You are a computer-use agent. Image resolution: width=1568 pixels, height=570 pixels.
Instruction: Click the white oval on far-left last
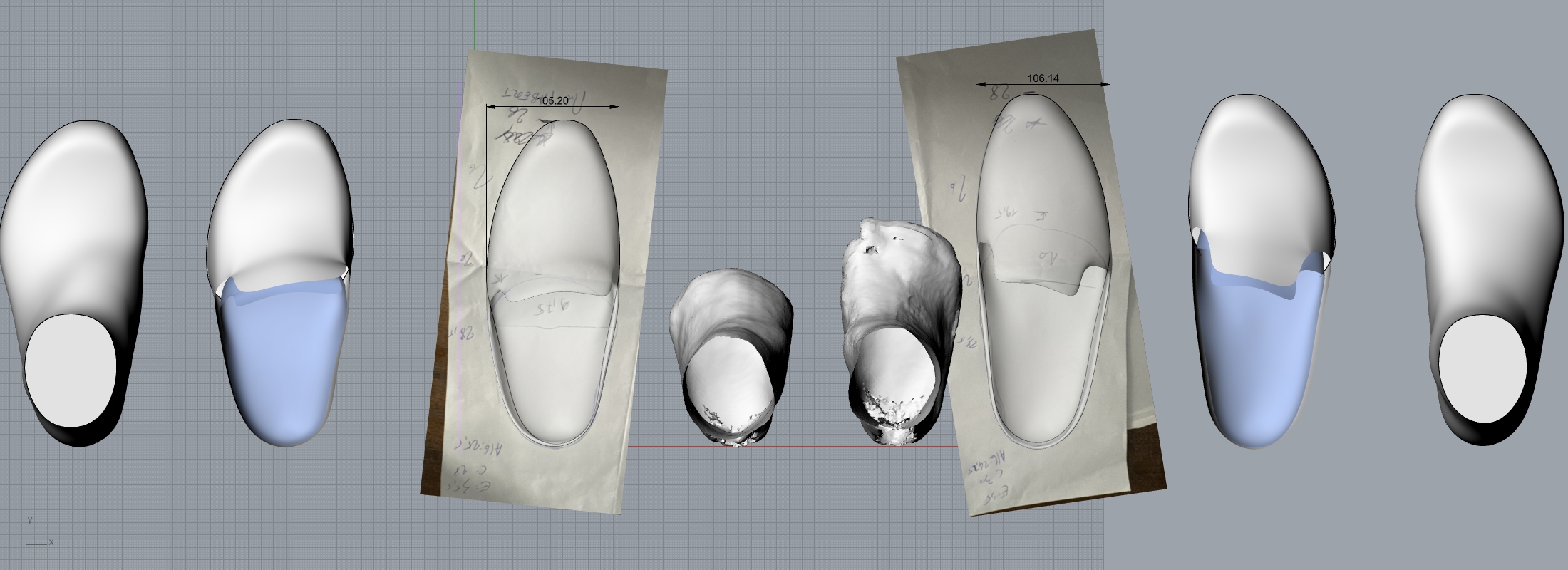70,370
